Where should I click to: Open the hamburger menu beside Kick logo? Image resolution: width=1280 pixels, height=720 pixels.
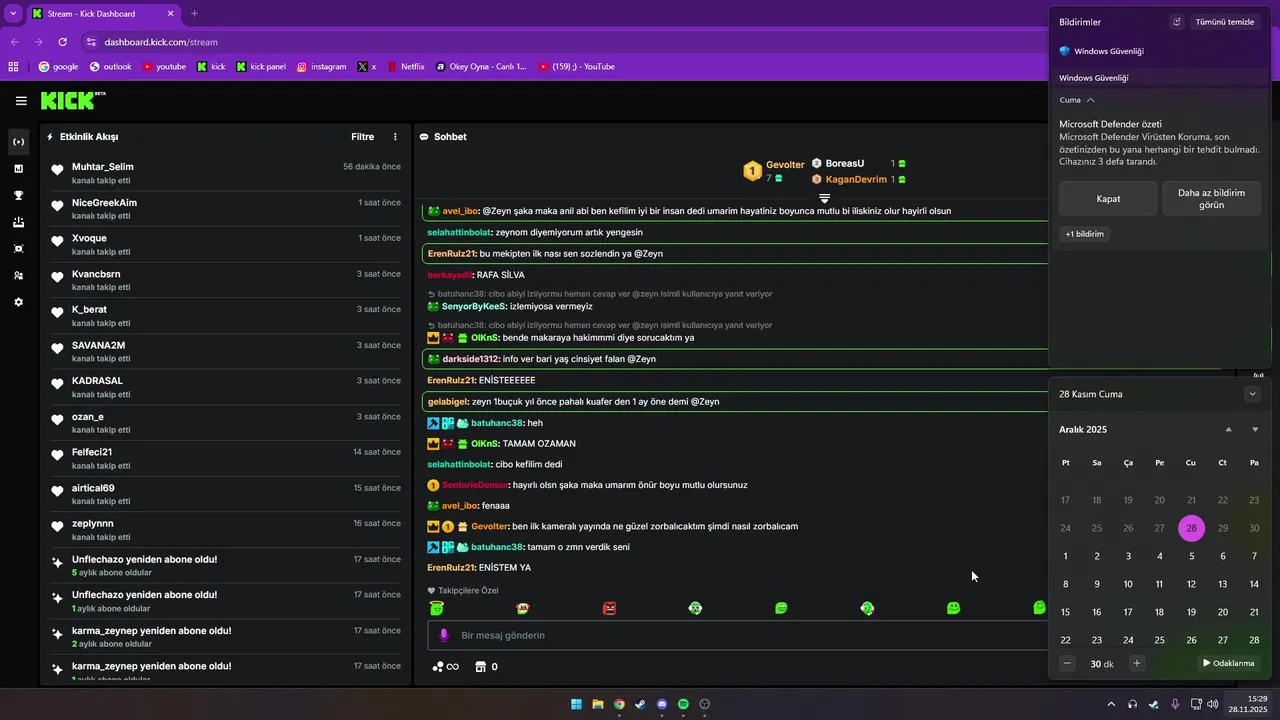(x=21, y=101)
